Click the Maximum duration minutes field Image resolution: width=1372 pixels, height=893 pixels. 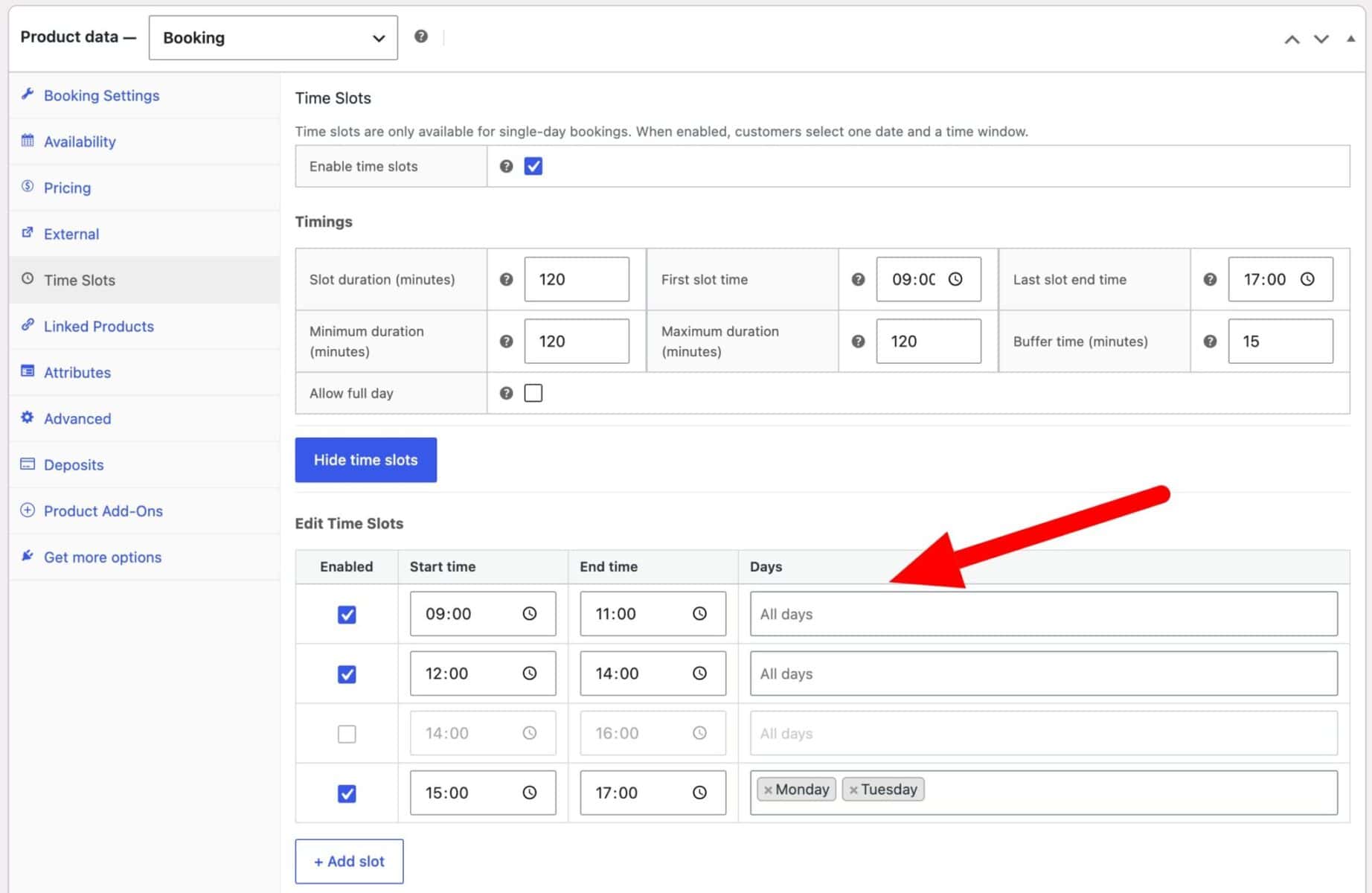929,341
